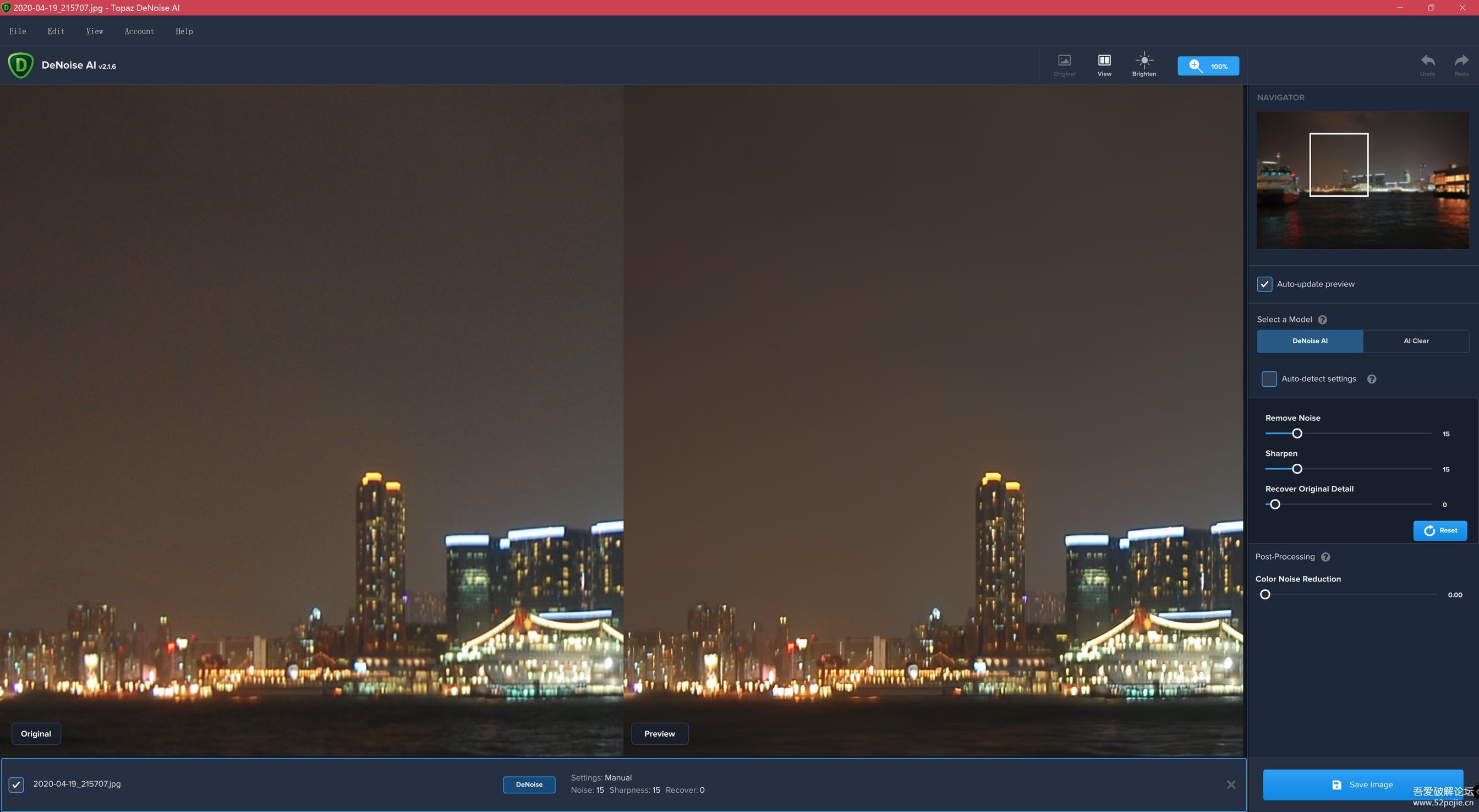Enable the Auto-detect settings checkbox
1479x812 pixels.
1269,379
